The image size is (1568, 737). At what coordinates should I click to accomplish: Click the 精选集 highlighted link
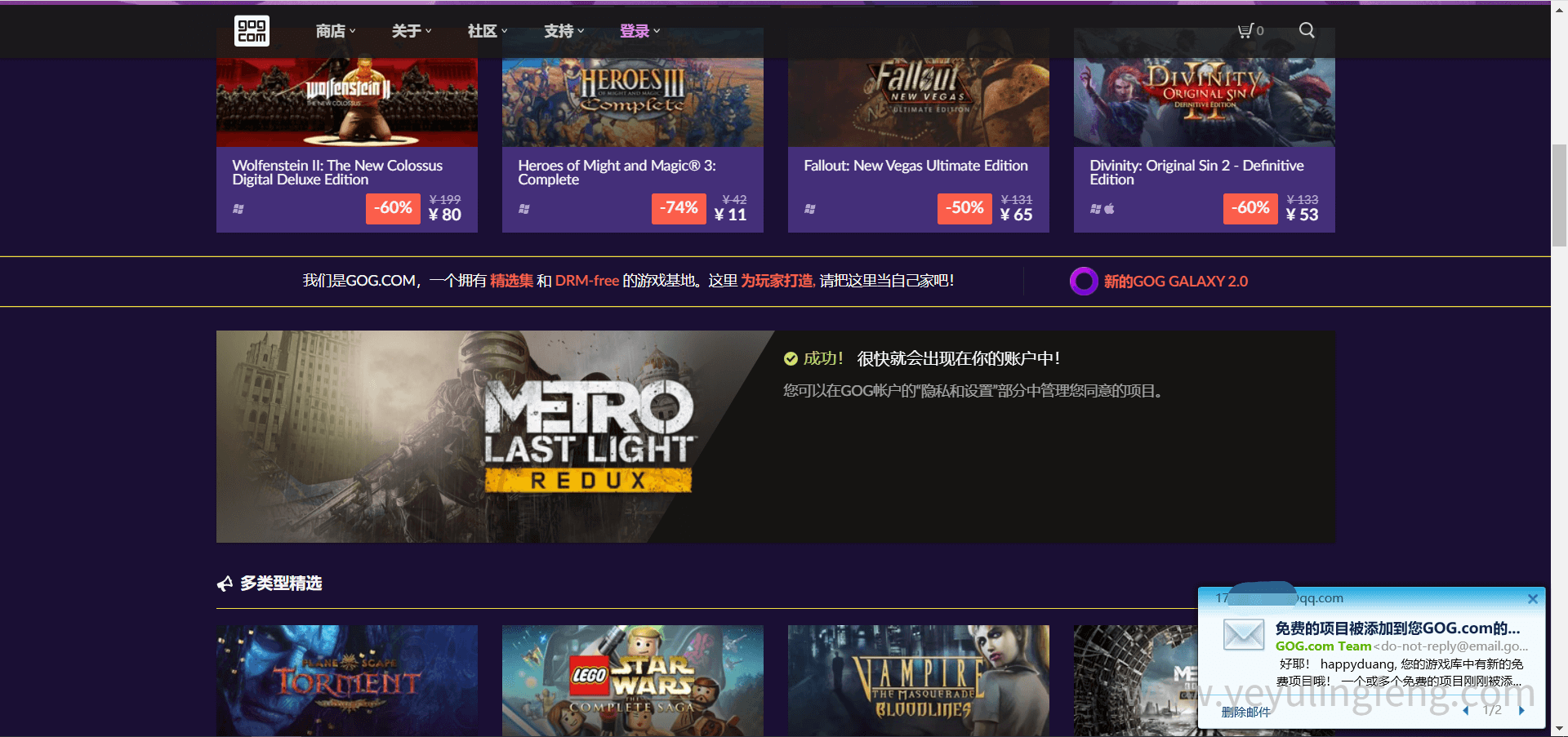tap(512, 281)
